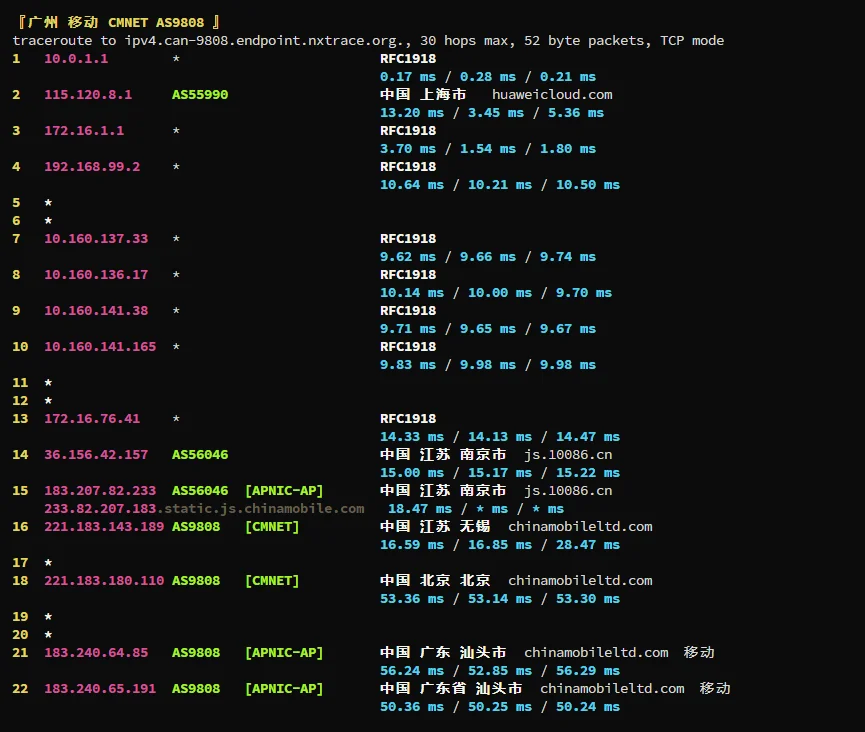
Task: Click the AS55990 label
Action: [200, 94]
